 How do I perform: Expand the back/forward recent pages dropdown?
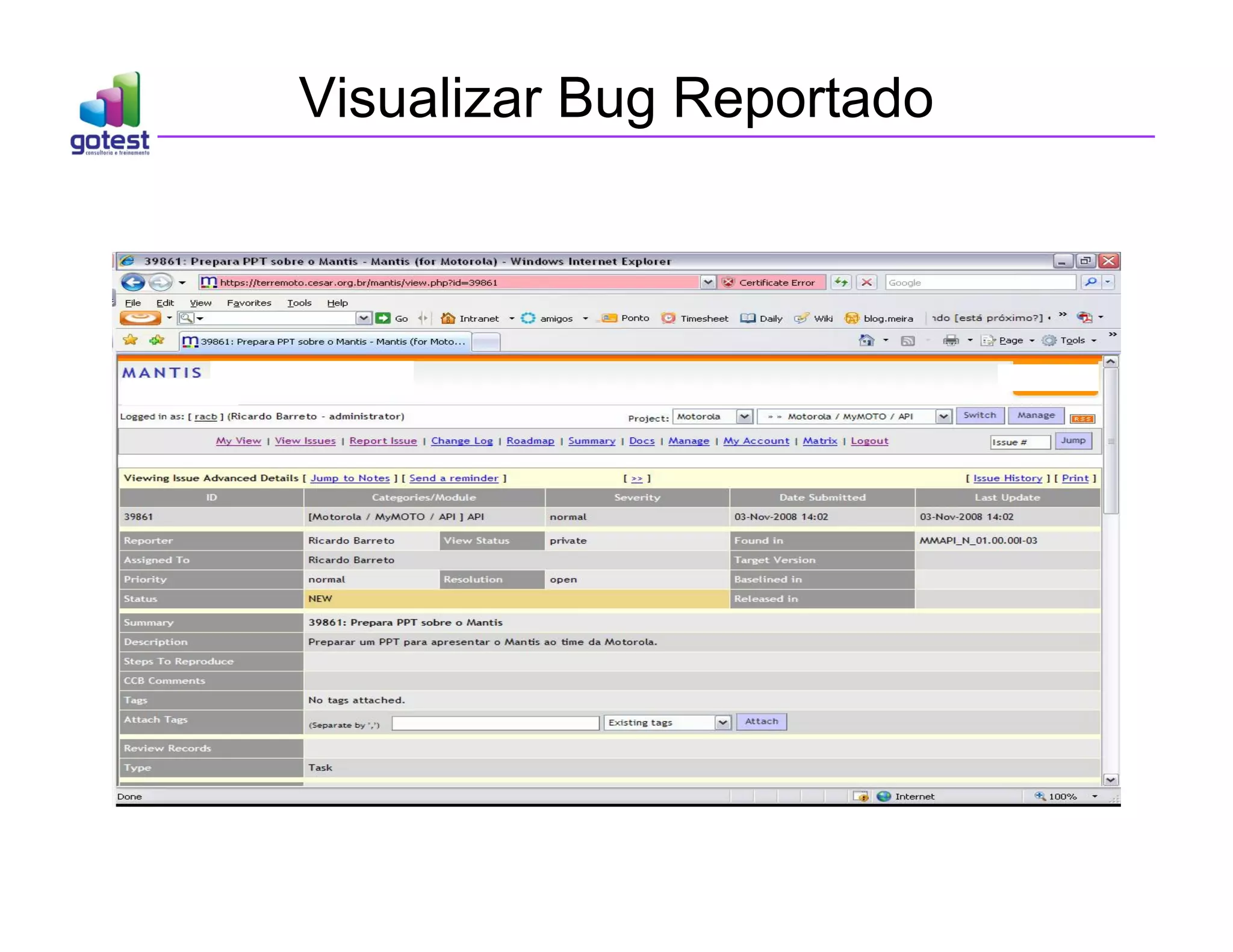182,282
